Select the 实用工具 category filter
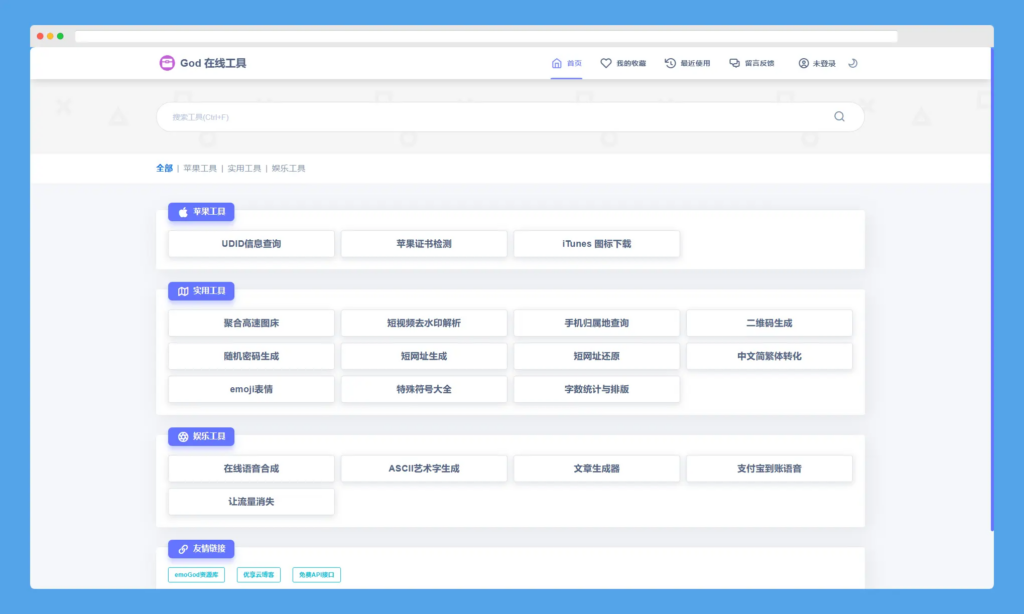Image resolution: width=1024 pixels, height=614 pixels. tap(244, 169)
